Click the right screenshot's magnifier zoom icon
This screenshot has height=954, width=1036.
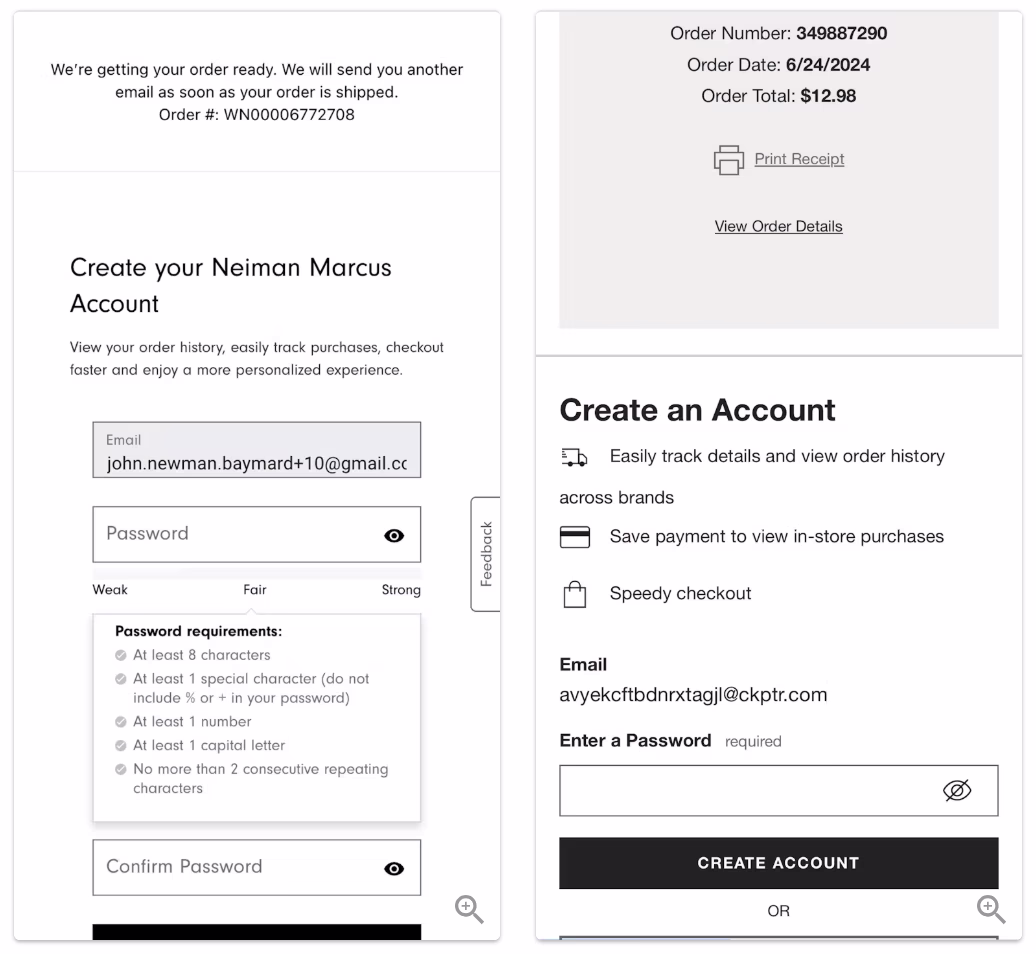click(x=991, y=909)
